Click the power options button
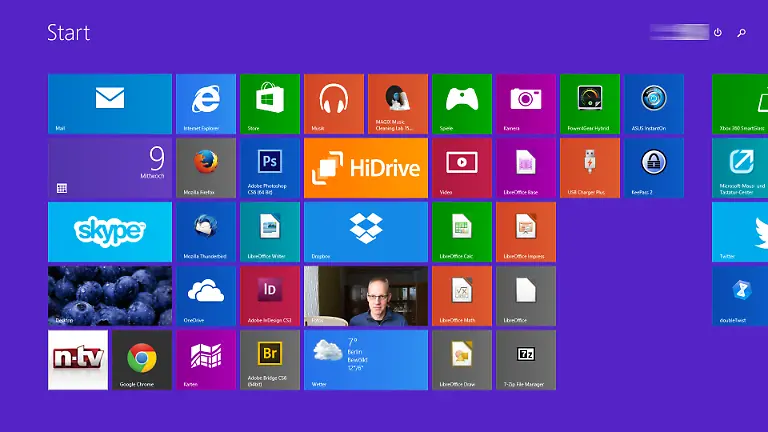 (x=718, y=32)
